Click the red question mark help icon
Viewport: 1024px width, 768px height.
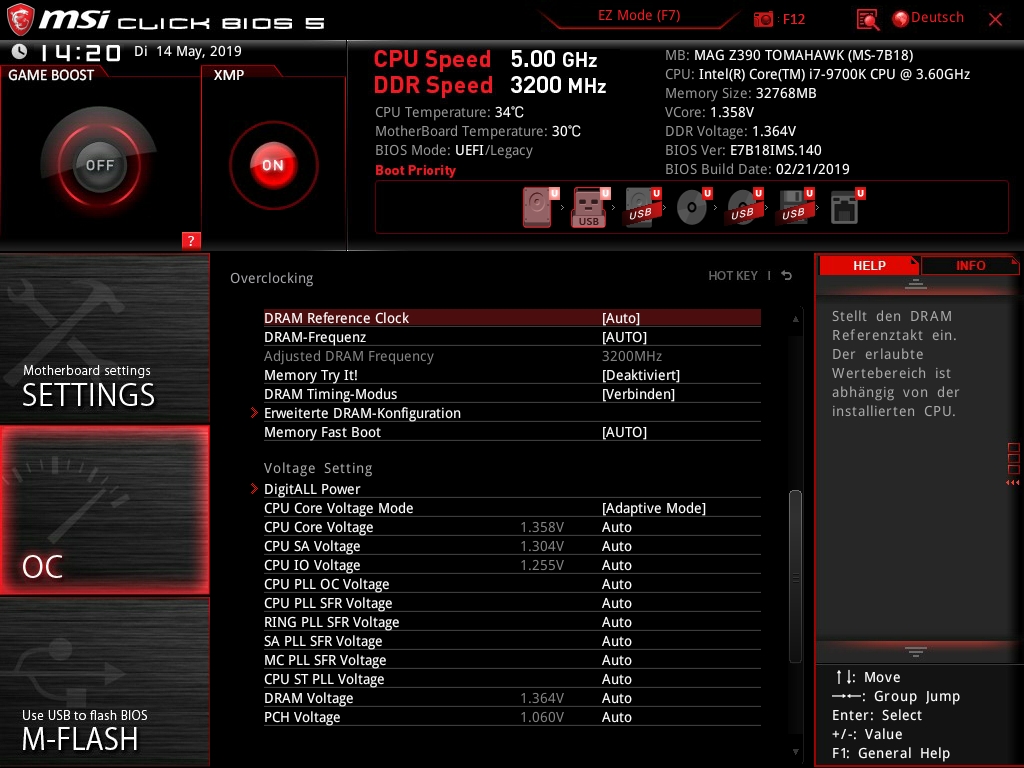[x=191, y=240]
